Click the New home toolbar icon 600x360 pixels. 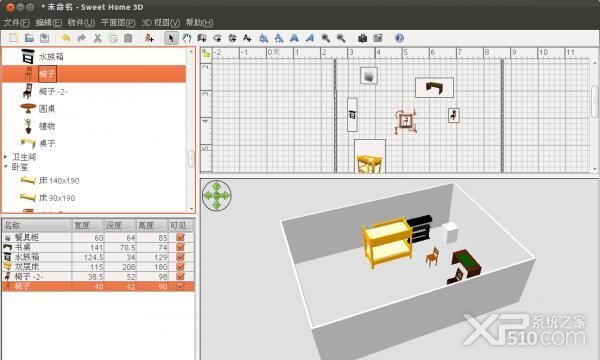click(x=14, y=38)
